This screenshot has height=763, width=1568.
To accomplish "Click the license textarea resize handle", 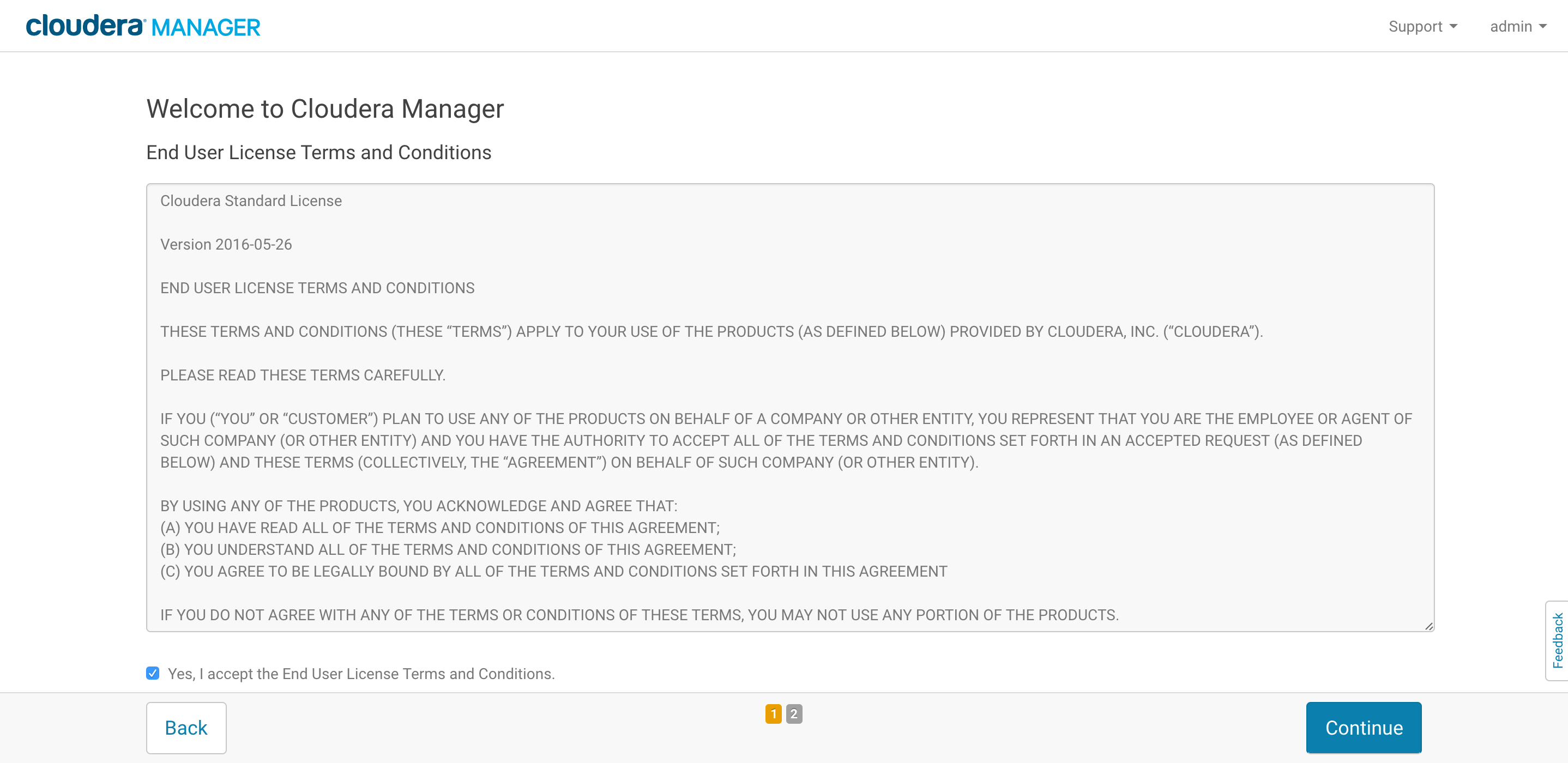I will 1428,626.
